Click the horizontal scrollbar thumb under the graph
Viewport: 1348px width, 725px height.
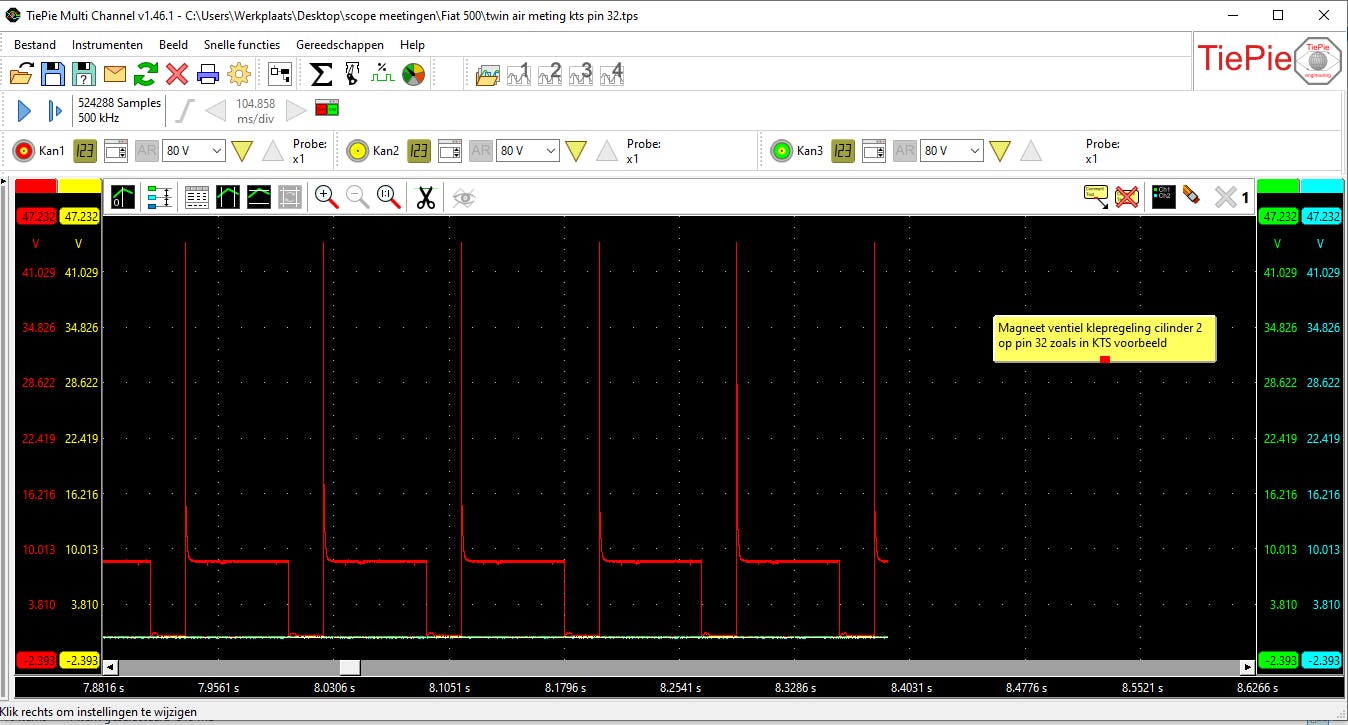coord(349,667)
